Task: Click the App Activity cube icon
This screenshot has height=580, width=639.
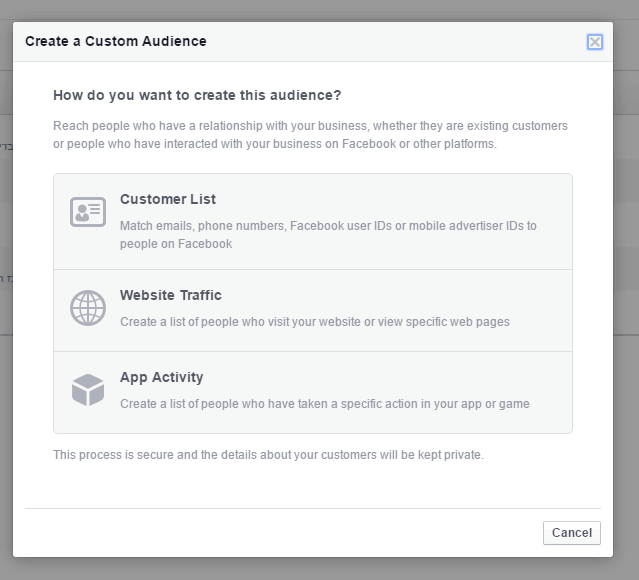Action: pos(88,390)
